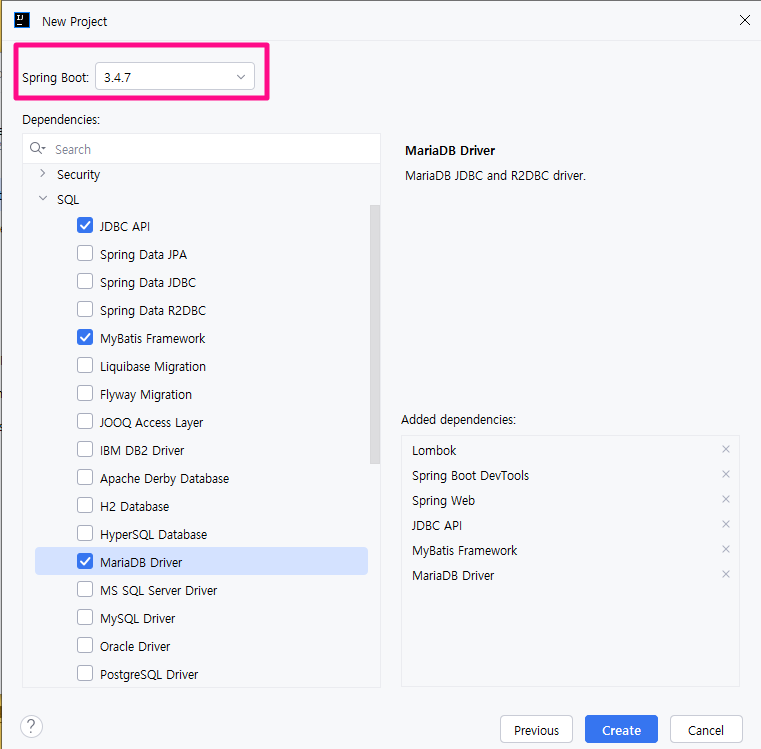
Task: Remove Spring Boot DevTools from added dependencies
Action: coord(726,474)
